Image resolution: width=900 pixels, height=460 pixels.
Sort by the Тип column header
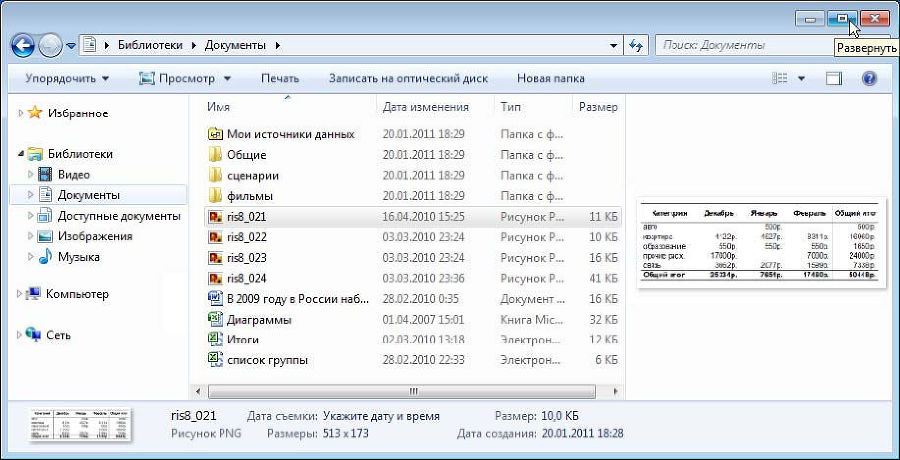pyautogui.click(x=510, y=107)
